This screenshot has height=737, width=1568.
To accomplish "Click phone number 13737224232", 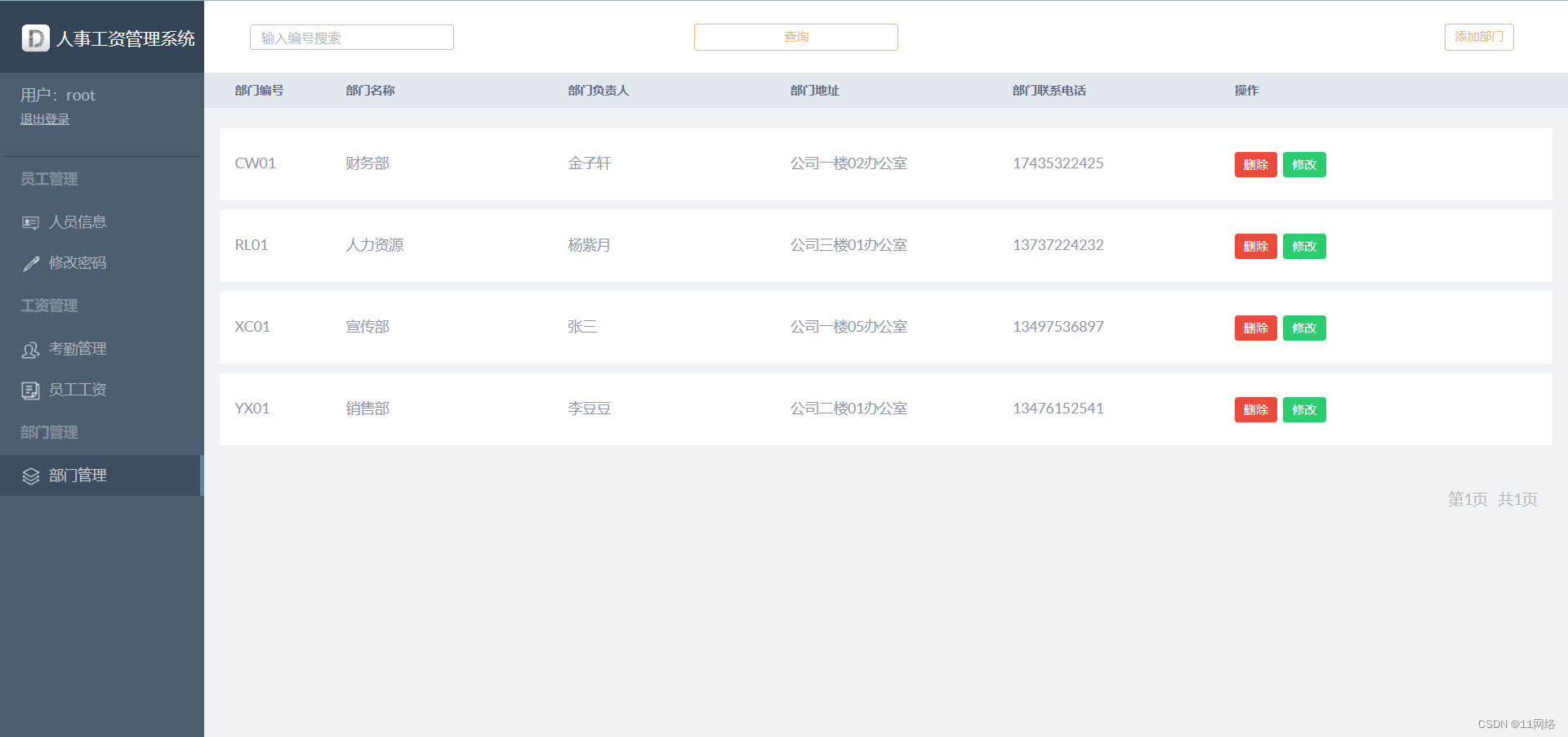I will 1058,245.
